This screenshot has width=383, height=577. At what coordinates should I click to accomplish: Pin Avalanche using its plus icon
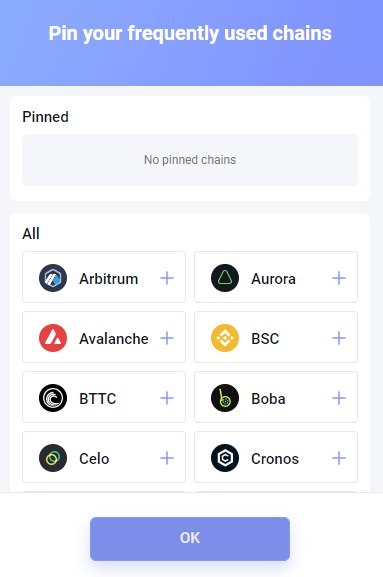pyautogui.click(x=167, y=338)
